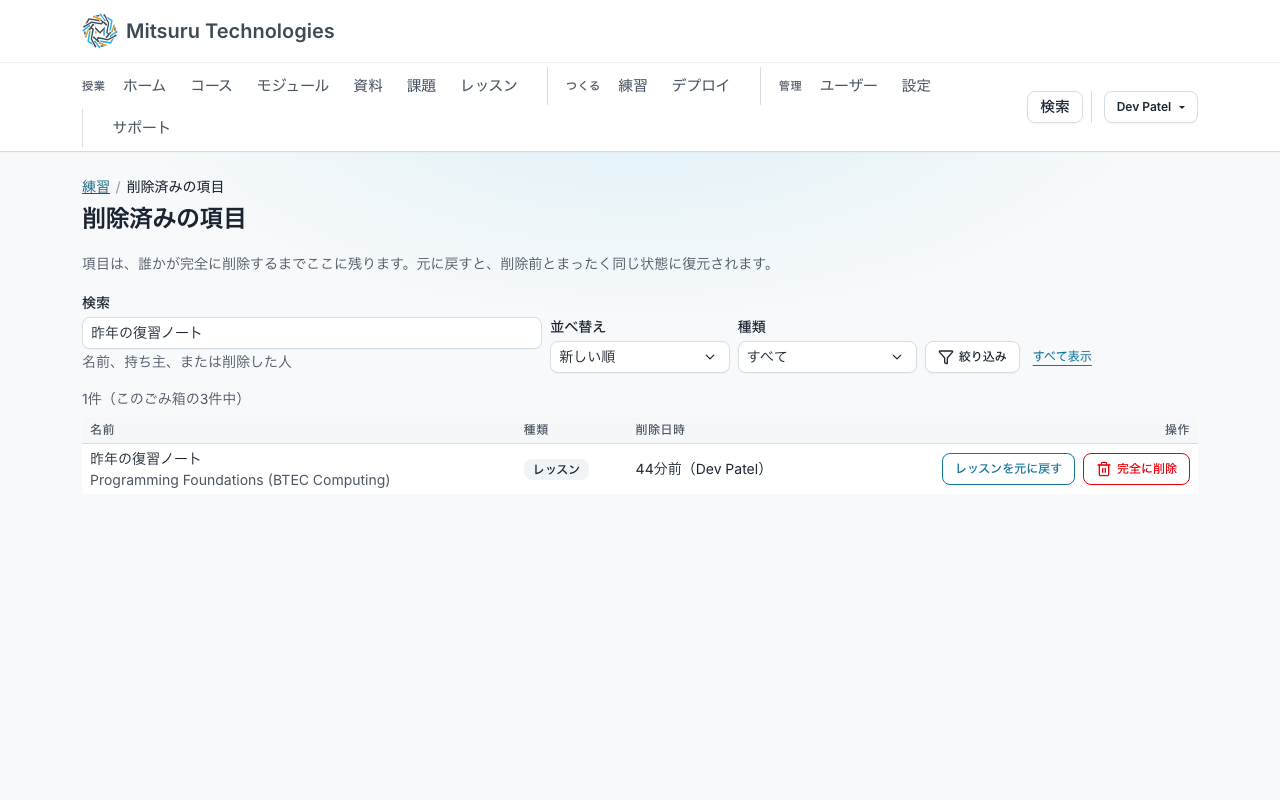Click the Mitsuru Technologies logo icon

100,31
